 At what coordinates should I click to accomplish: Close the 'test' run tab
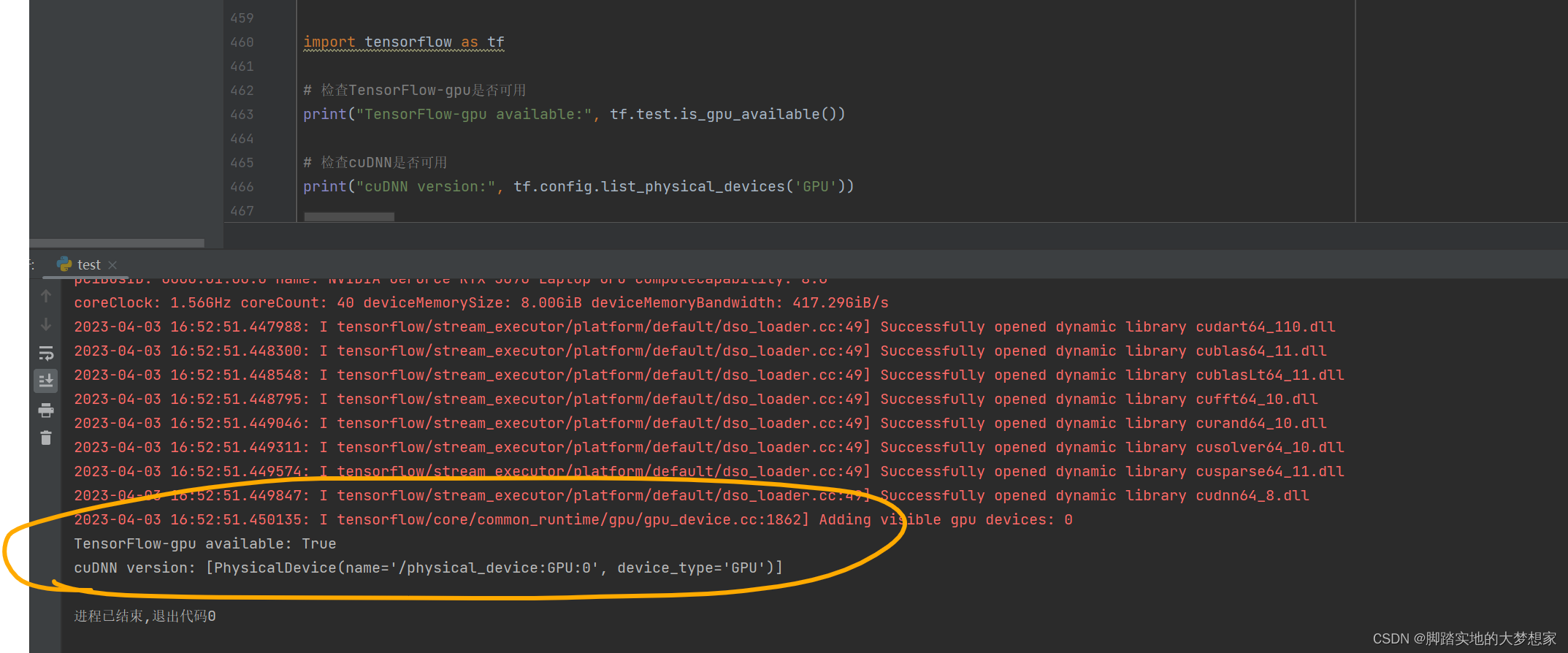tap(112, 265)
